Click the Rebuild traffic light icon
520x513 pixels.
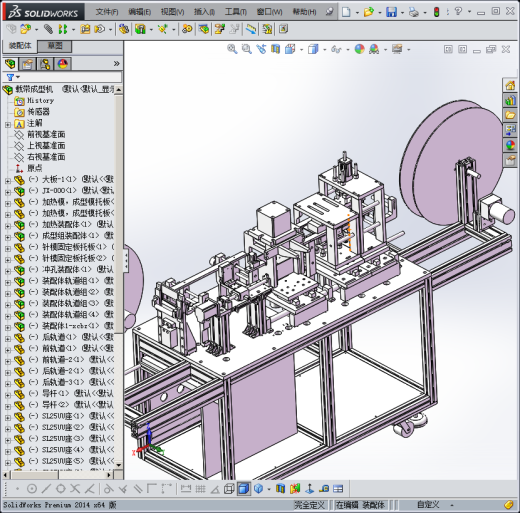pyautogui.click(x=436, y=12)
